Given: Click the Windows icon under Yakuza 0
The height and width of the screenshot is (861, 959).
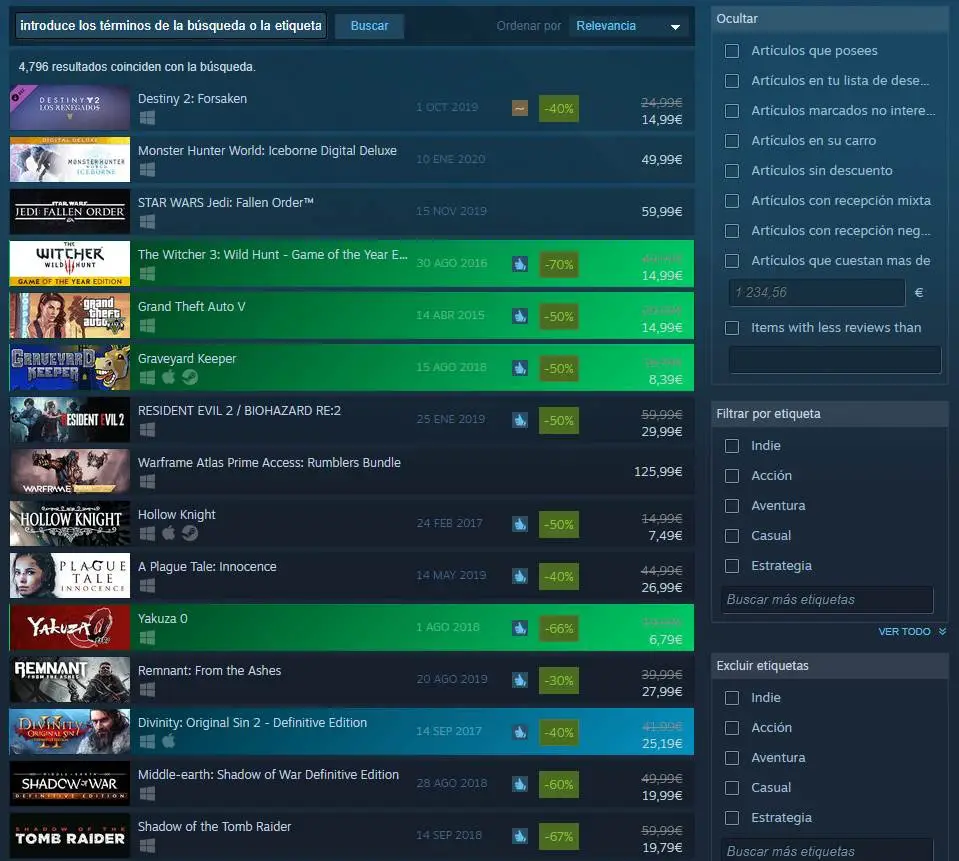Looking at the screenshot, I should [x=147, y=638].
